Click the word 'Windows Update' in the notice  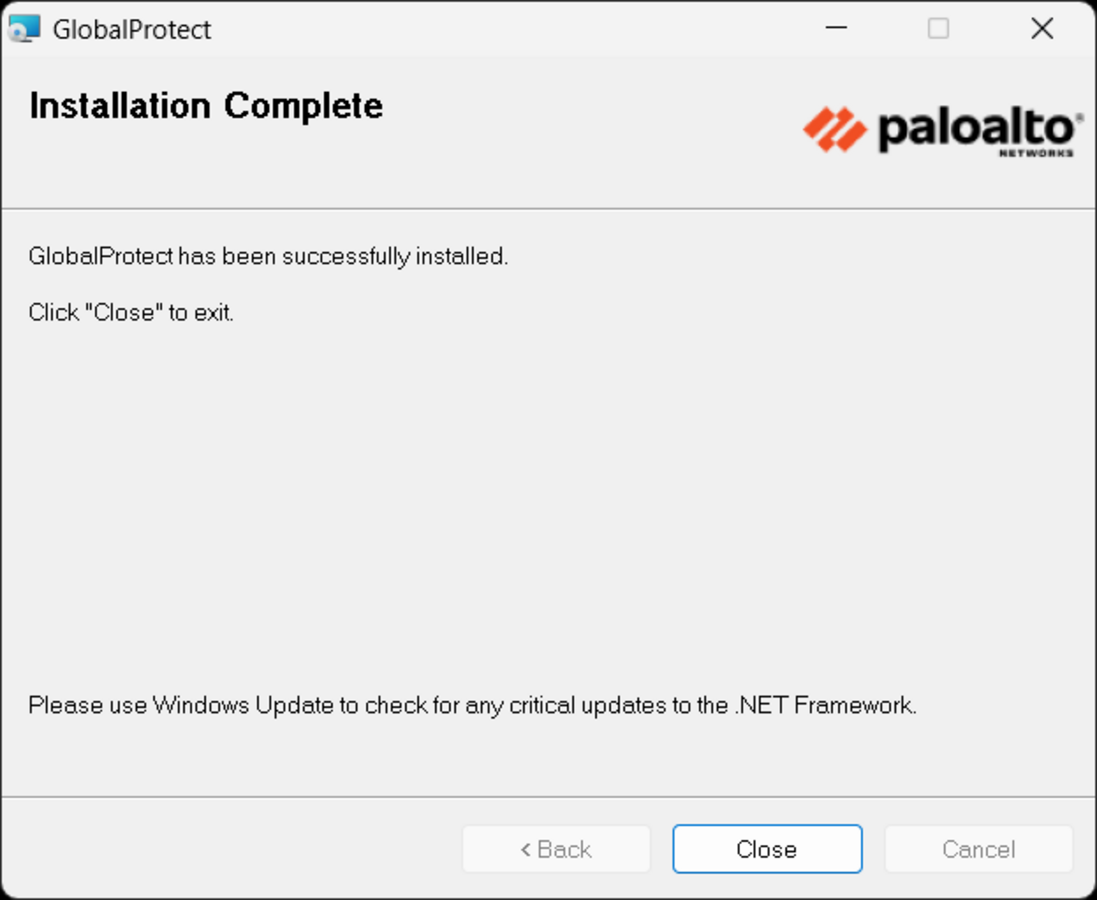[243, 705]
